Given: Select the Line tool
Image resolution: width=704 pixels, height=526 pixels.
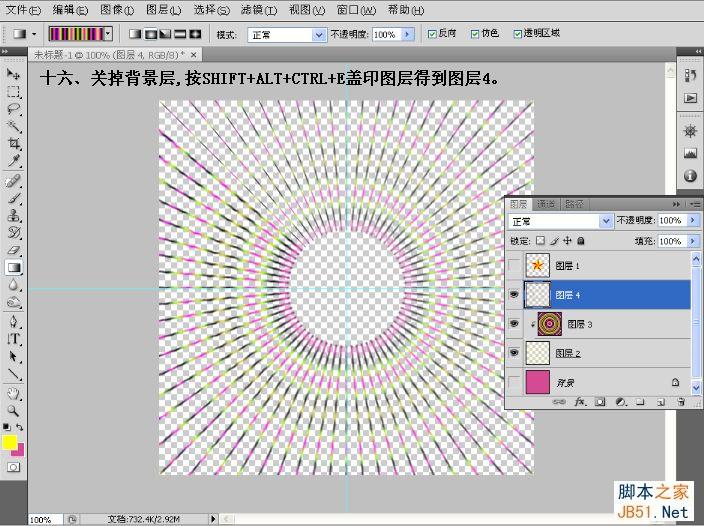Looking at the screenshot, I should point(13,374).
